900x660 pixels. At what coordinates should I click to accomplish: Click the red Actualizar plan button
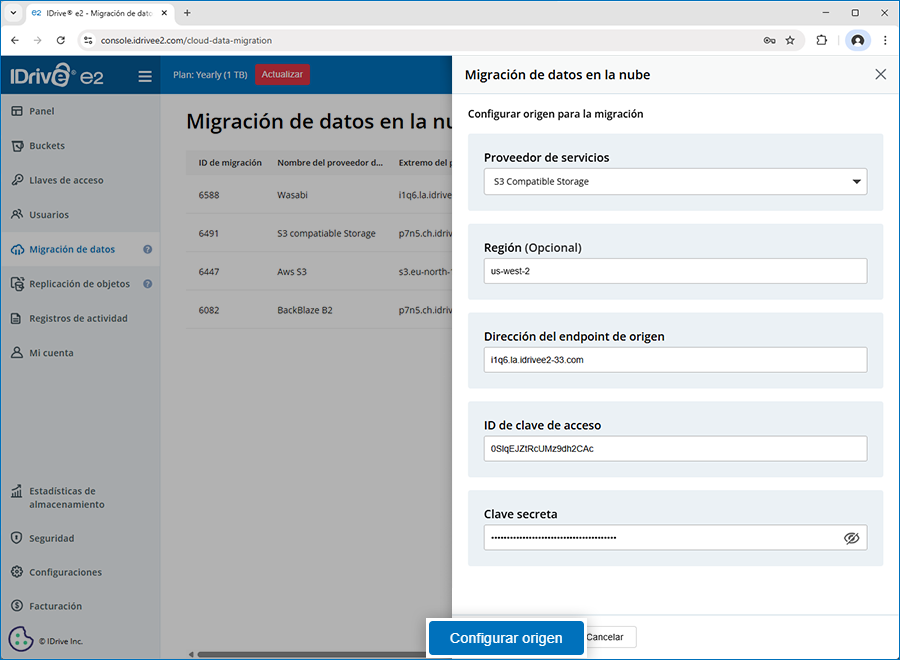282,75
